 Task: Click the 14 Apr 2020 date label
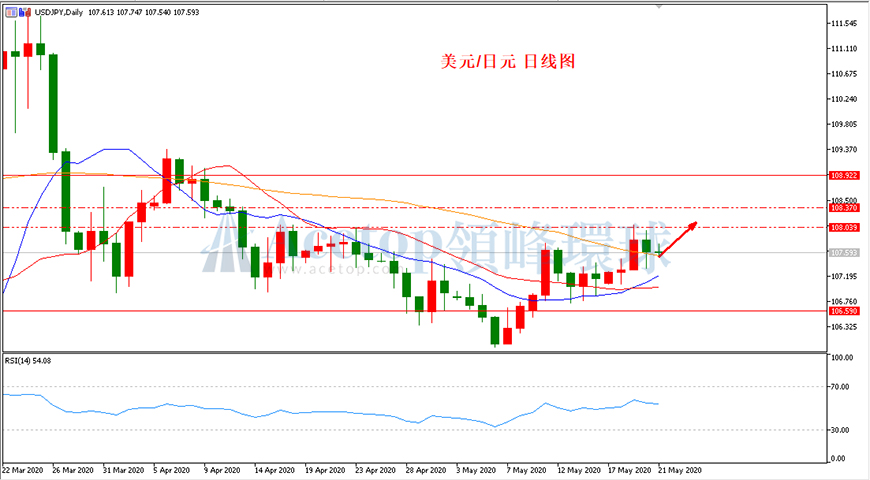click(x=275, y=471)
